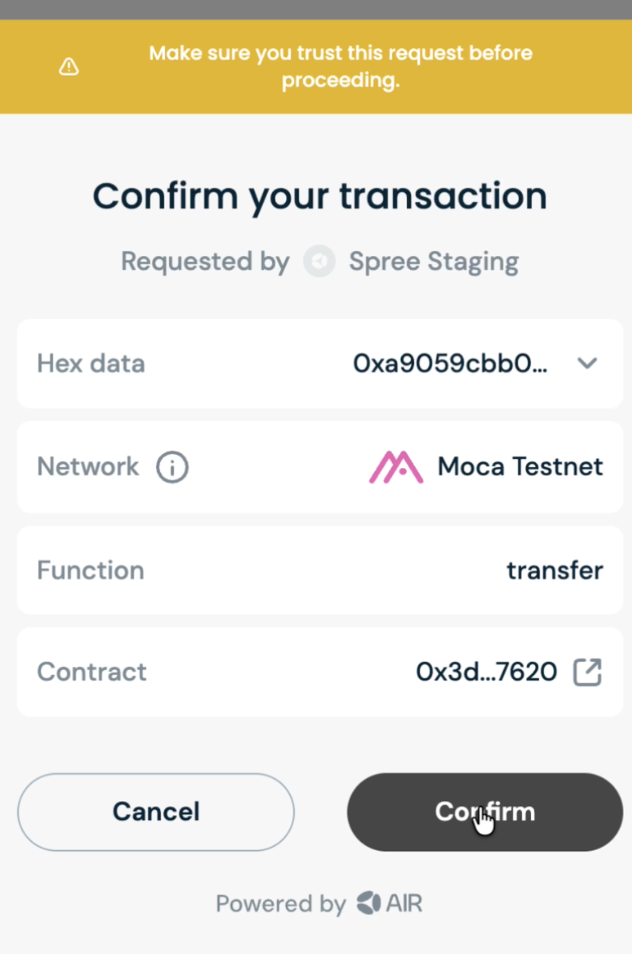This screenshot has height=954, width=632.
Task: Click the Moca Testnet logo icon
Action: click(x=396, y=467)
